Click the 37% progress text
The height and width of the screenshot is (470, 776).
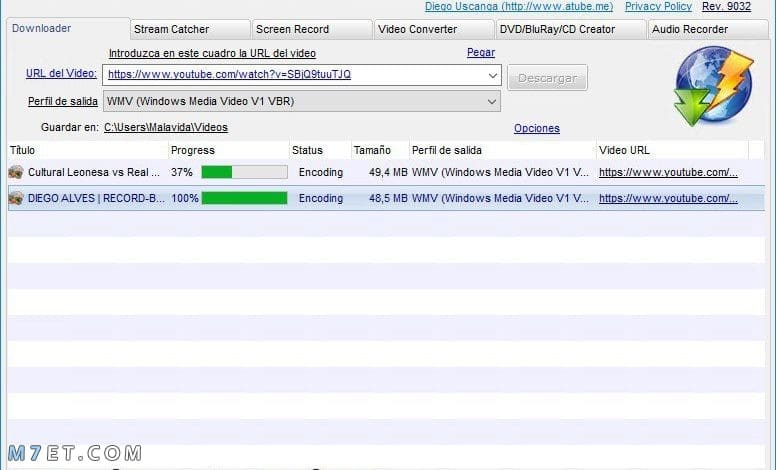point(182,172)
